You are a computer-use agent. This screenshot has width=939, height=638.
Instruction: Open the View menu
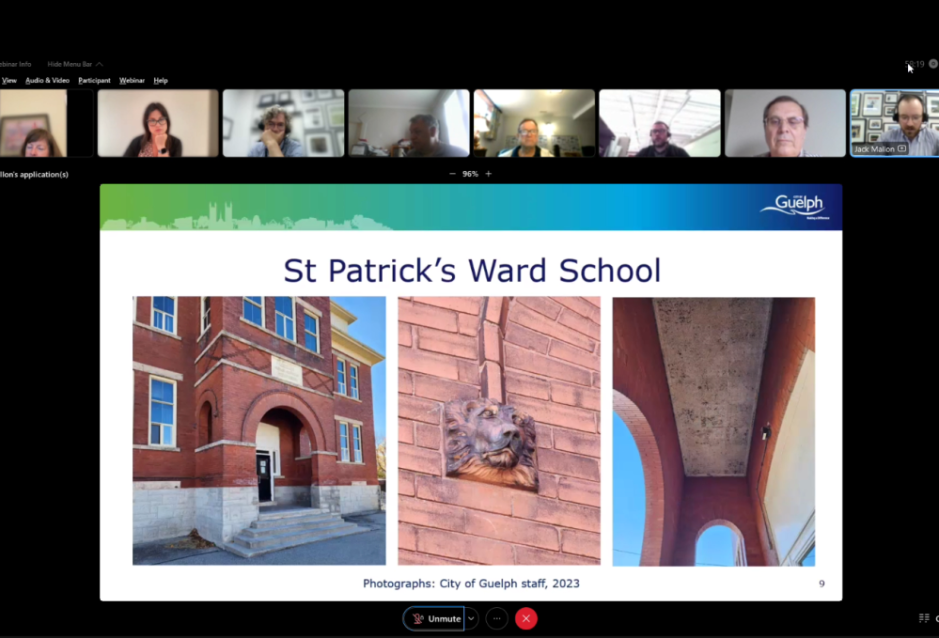(x=9, y=80)
